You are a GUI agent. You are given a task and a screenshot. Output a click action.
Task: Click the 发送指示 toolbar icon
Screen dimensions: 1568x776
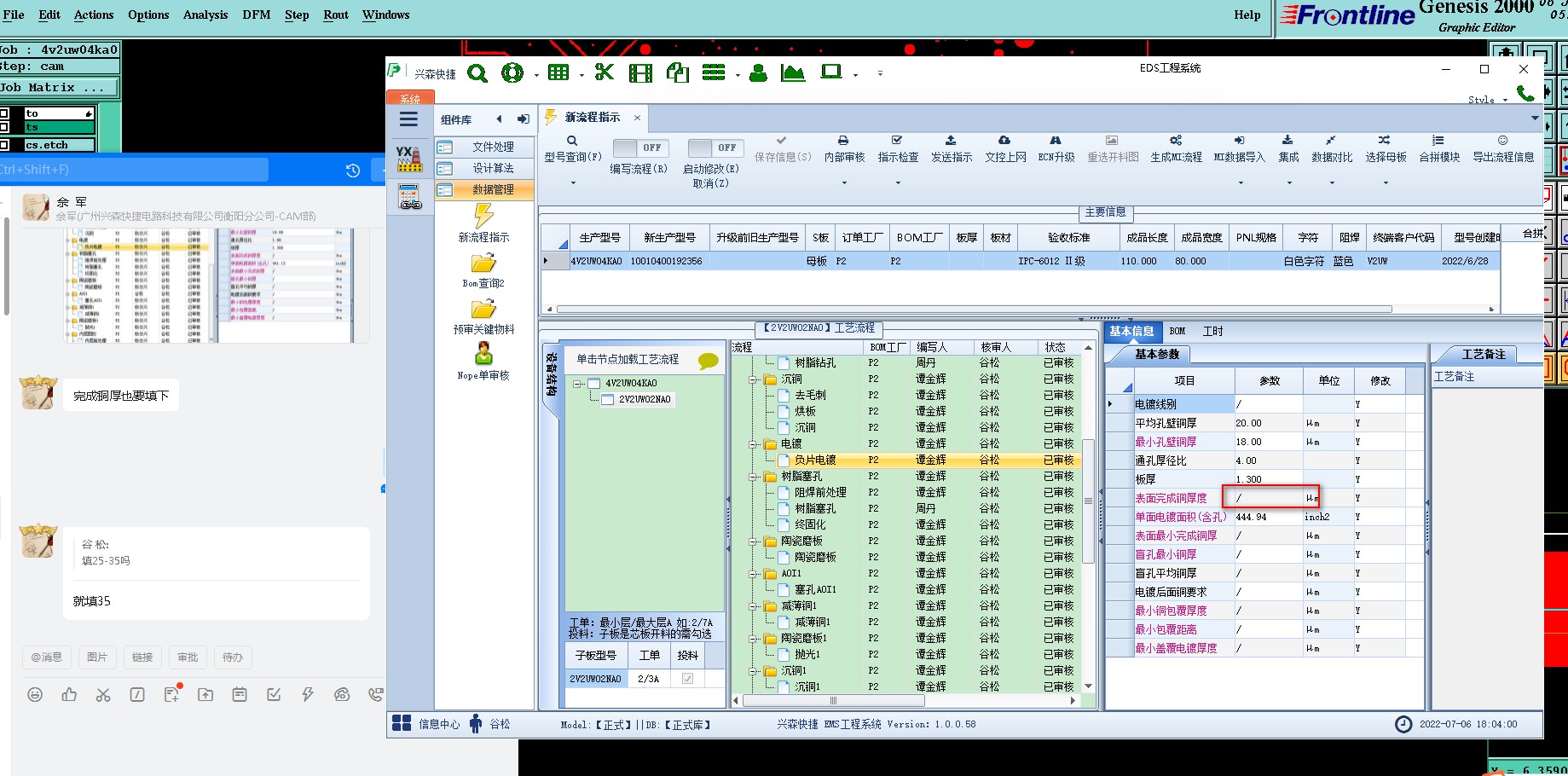[951, 140]
